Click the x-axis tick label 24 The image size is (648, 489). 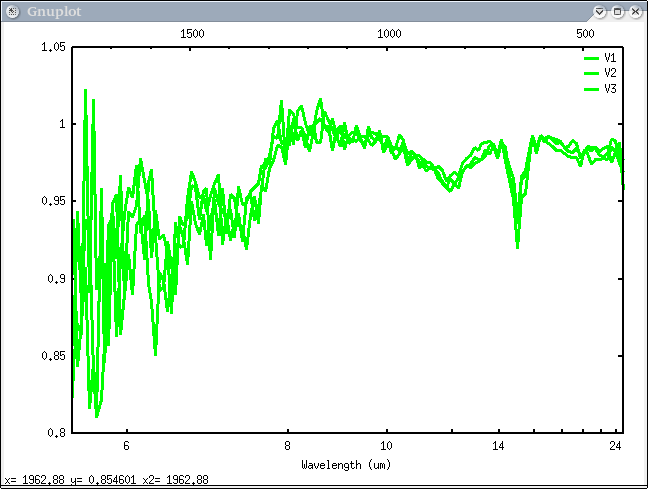coord(616,446)
